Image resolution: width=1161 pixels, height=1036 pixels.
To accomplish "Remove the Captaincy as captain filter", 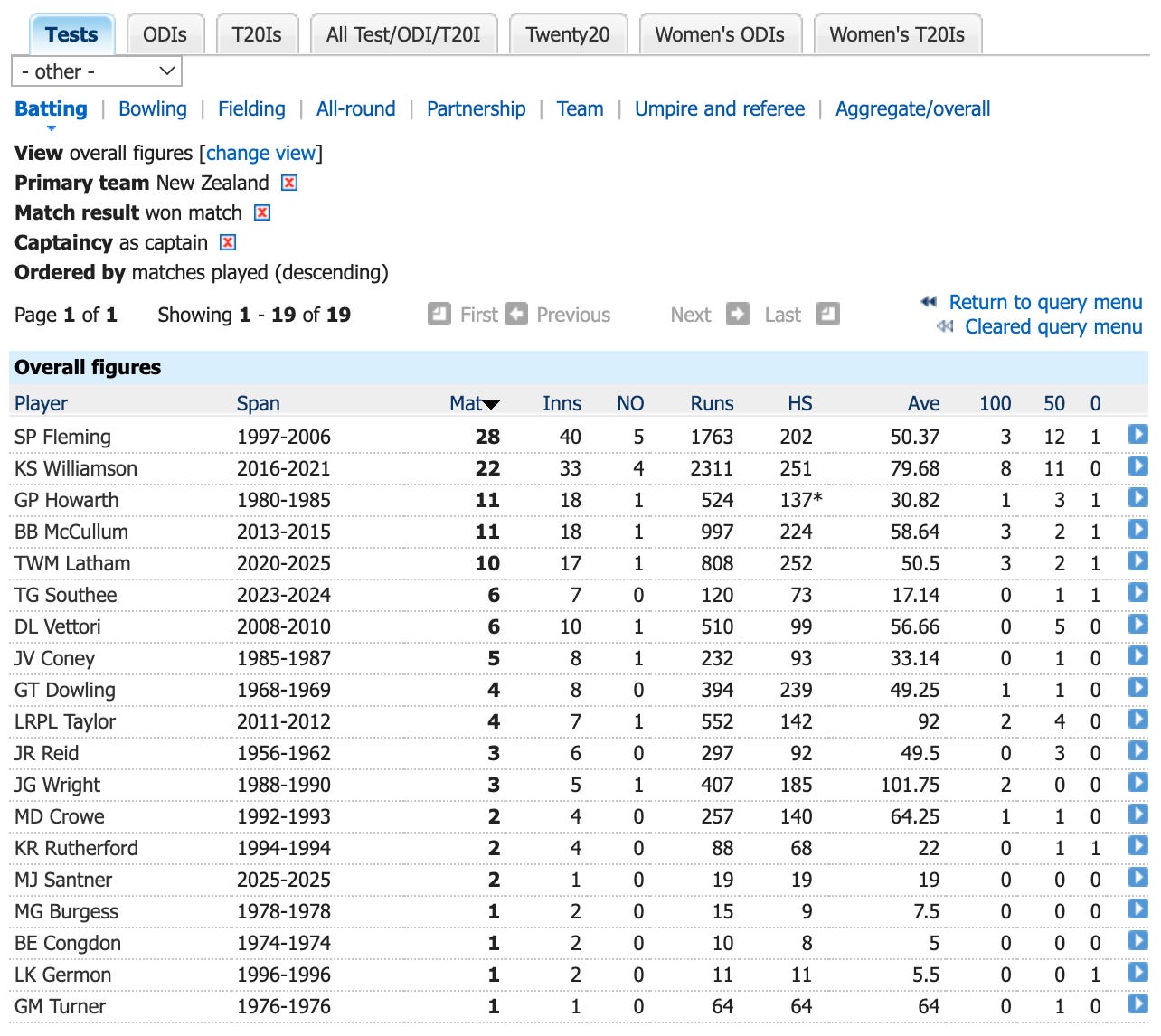I will pyautogui.click(x=228, y=242).
